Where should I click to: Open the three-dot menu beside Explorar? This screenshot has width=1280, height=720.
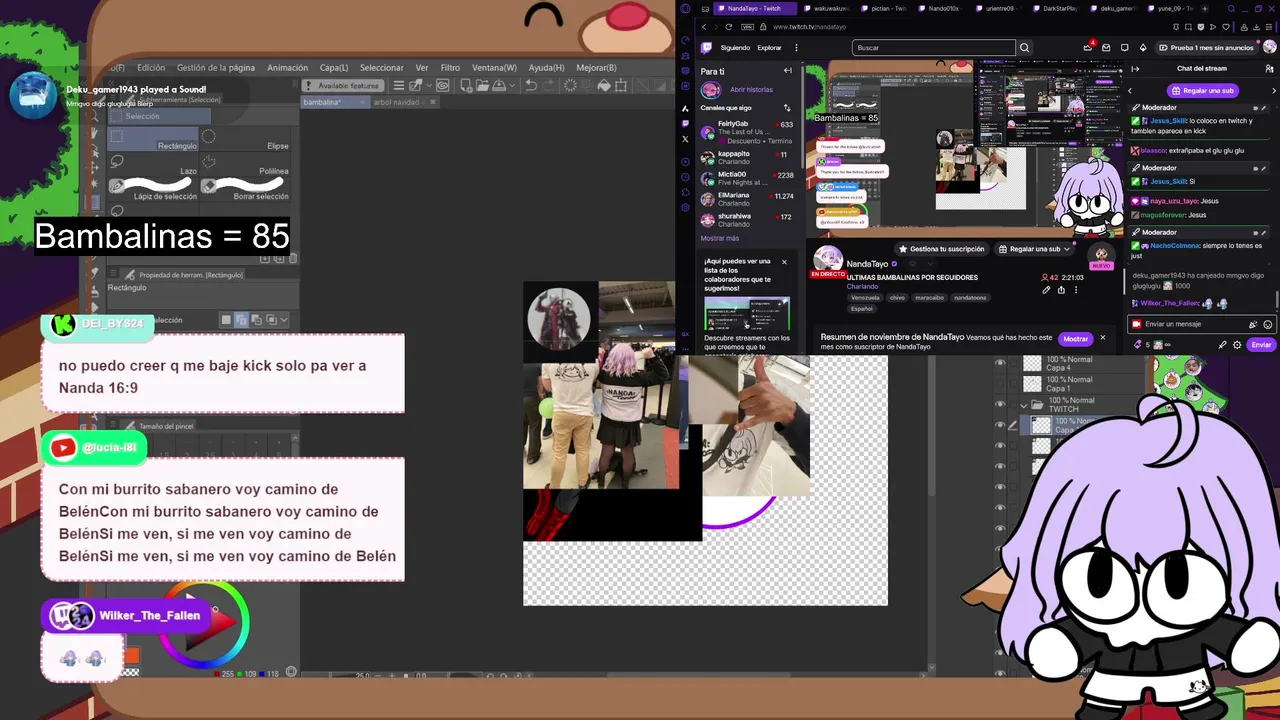(796, 48)
